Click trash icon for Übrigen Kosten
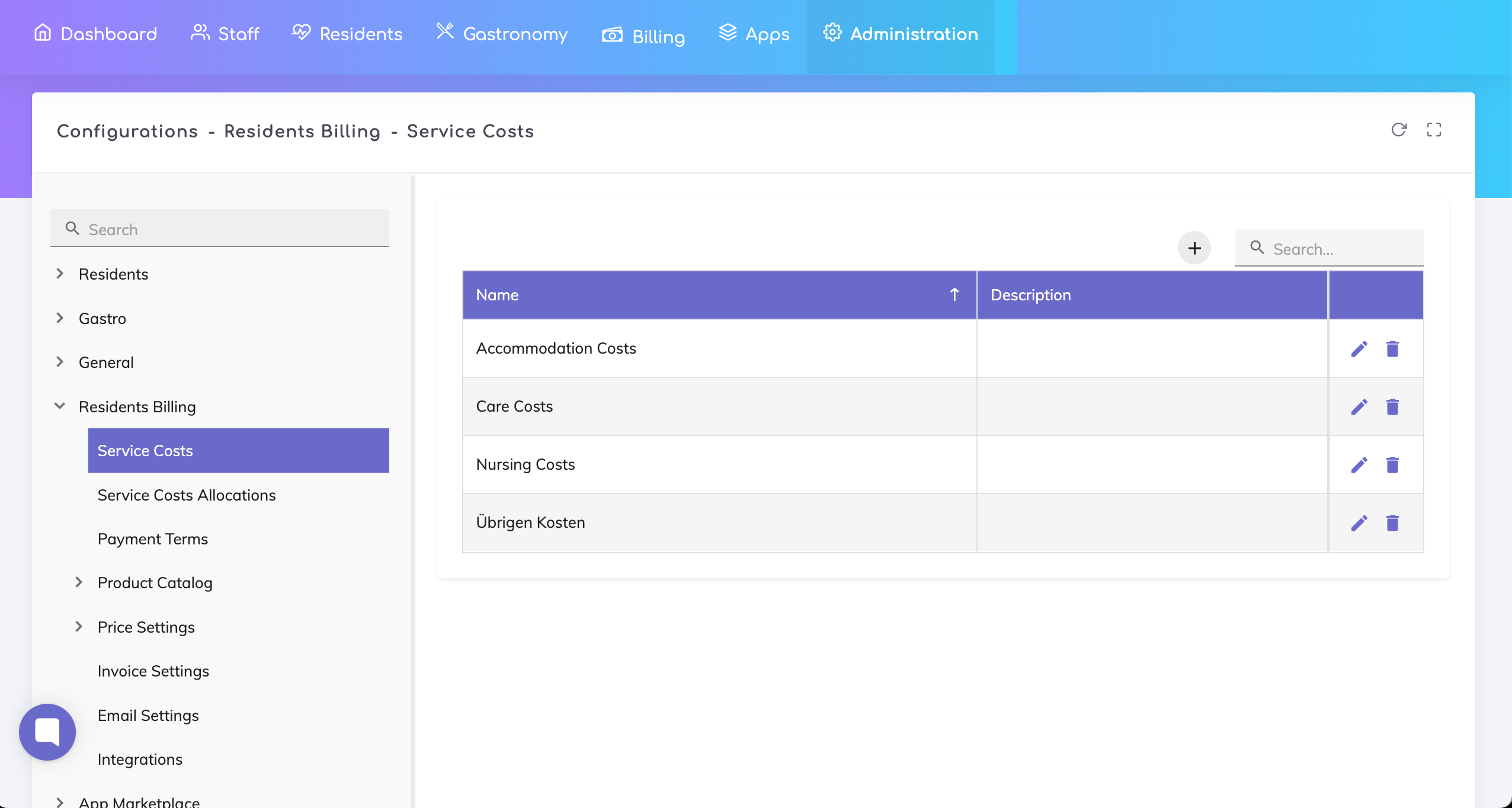1512x808 pixels. coord(1392,523)
